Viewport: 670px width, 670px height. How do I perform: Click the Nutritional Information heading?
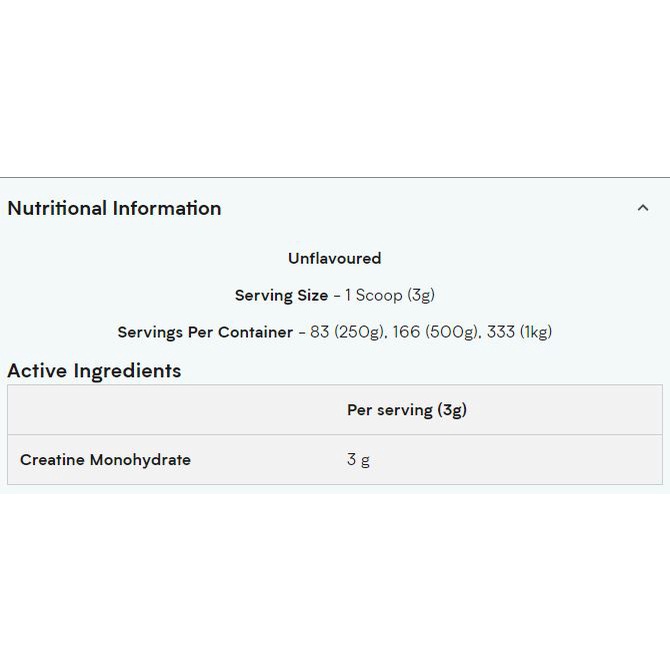pos(114,208)
